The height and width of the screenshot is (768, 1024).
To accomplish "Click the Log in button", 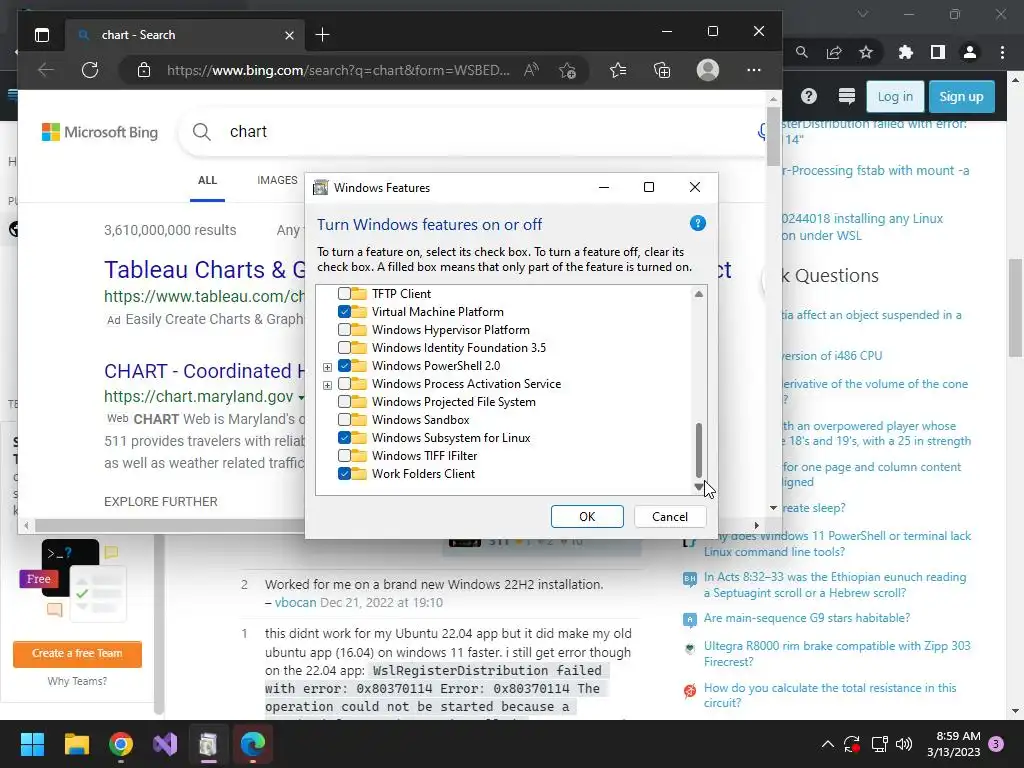I will [x=895, y=97].
